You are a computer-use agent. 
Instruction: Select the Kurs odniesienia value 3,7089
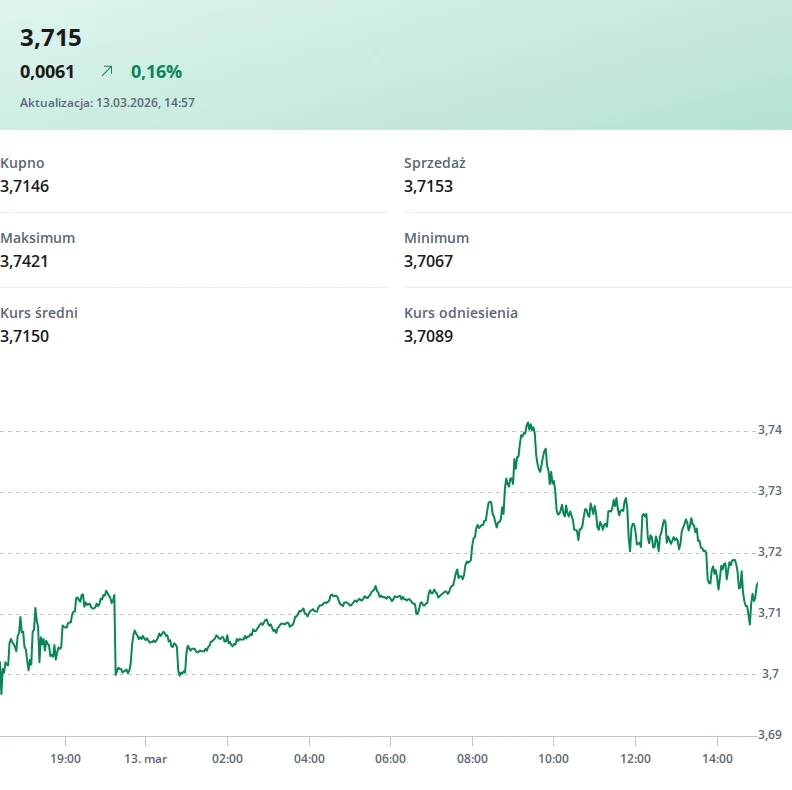(x=429, y=336)
